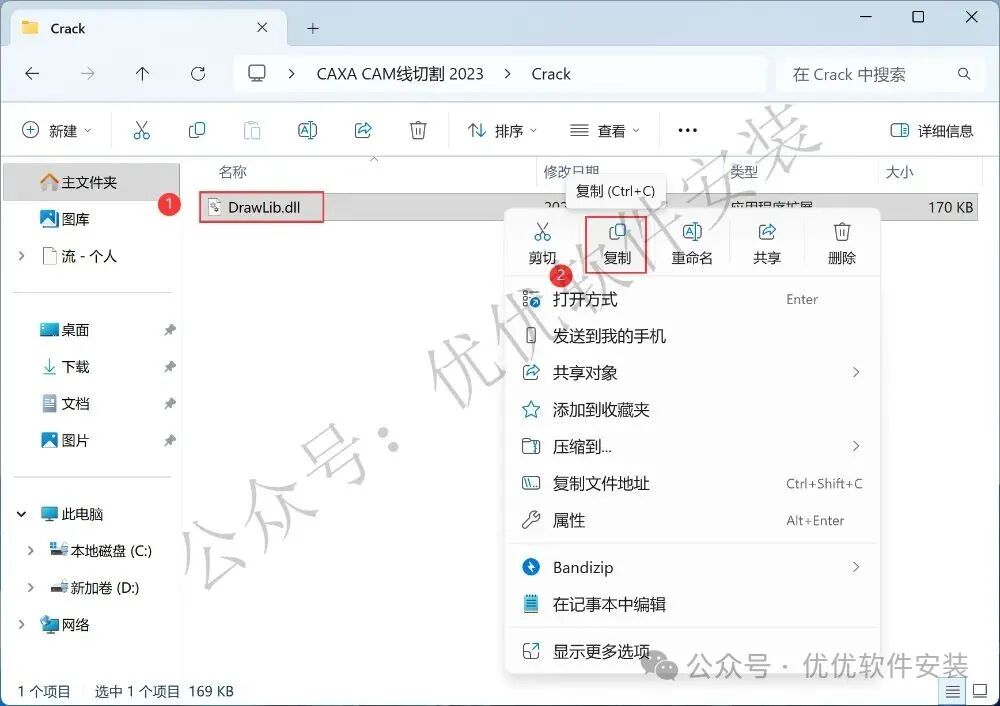Select 显示更多选项 menu entry
Image resolution: width=1000 pixels, height=706 pixels.
click(x=692, y=651)
